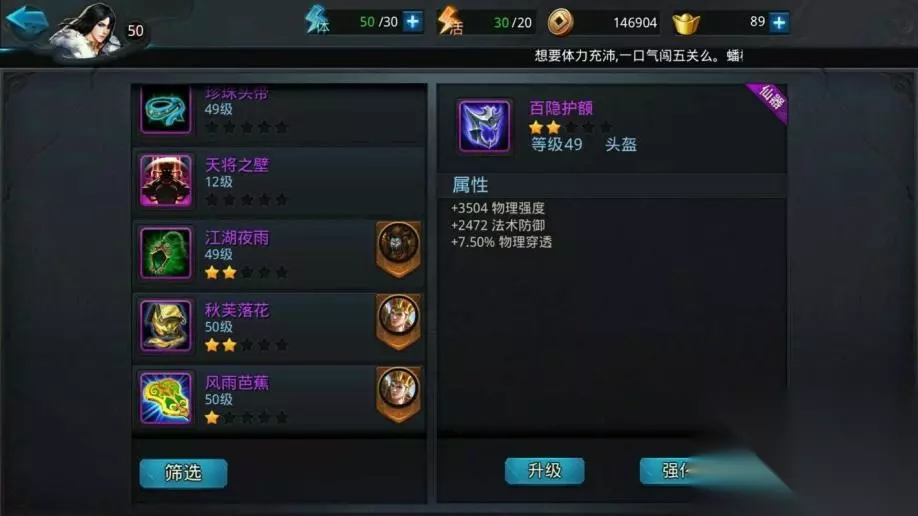Open the player avatar portrait

coord(86,30)
